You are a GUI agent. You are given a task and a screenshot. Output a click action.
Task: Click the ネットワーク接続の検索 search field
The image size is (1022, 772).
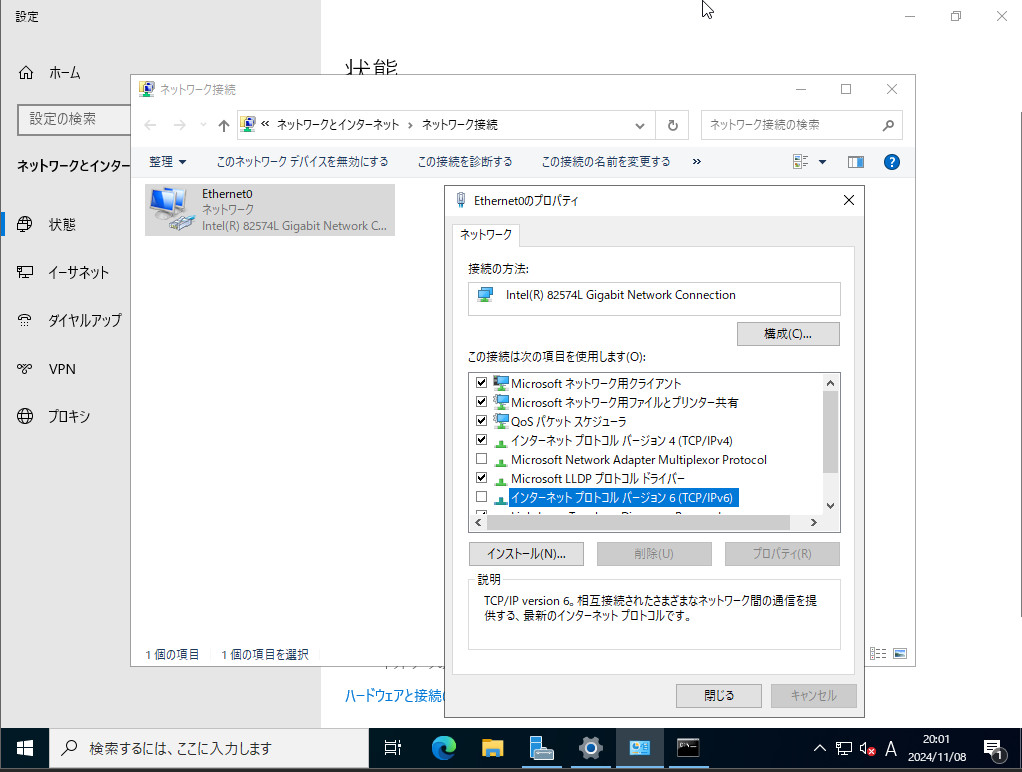tap(790, 125)
